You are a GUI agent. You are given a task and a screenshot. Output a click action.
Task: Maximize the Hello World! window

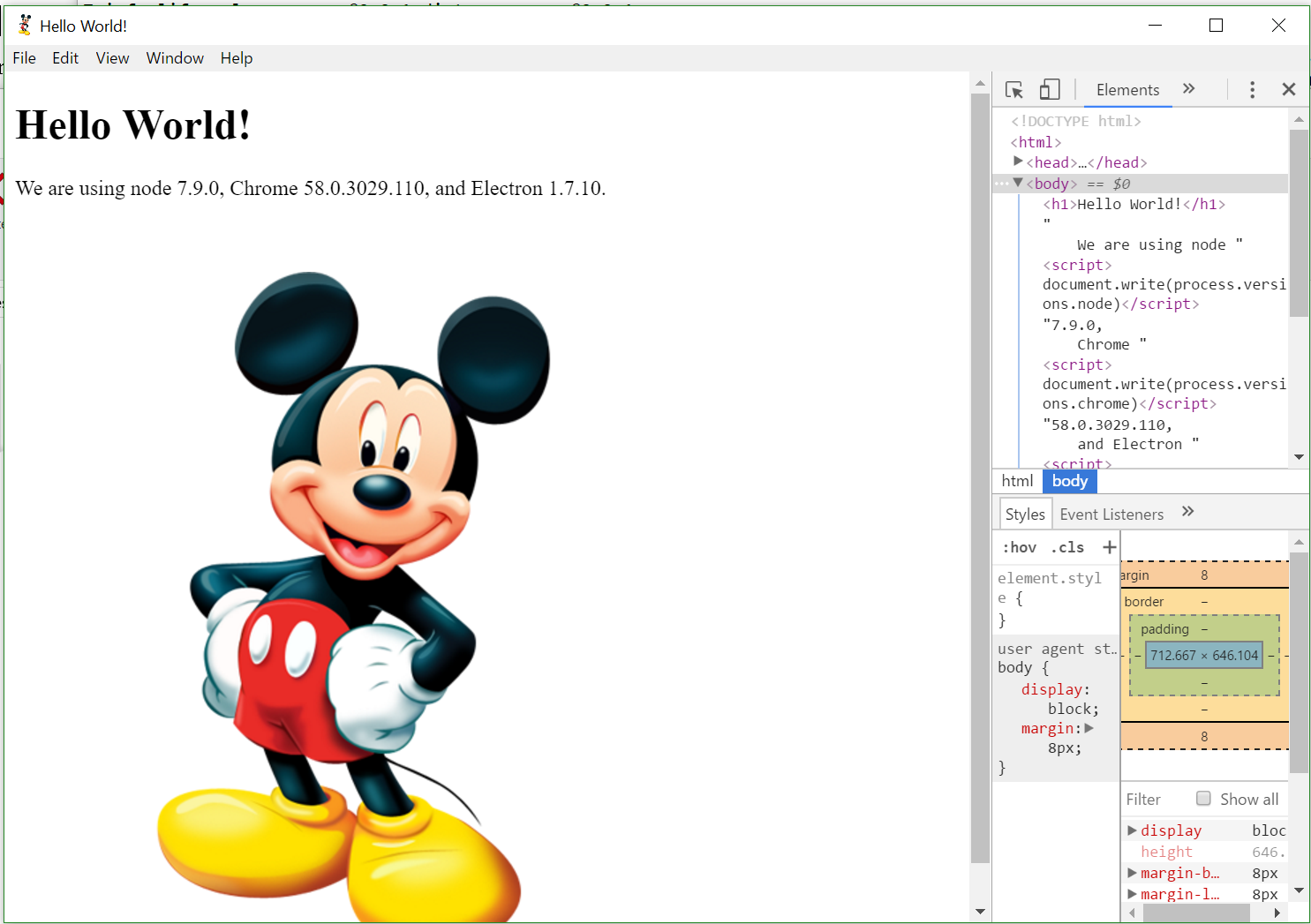click(1216, 26)
